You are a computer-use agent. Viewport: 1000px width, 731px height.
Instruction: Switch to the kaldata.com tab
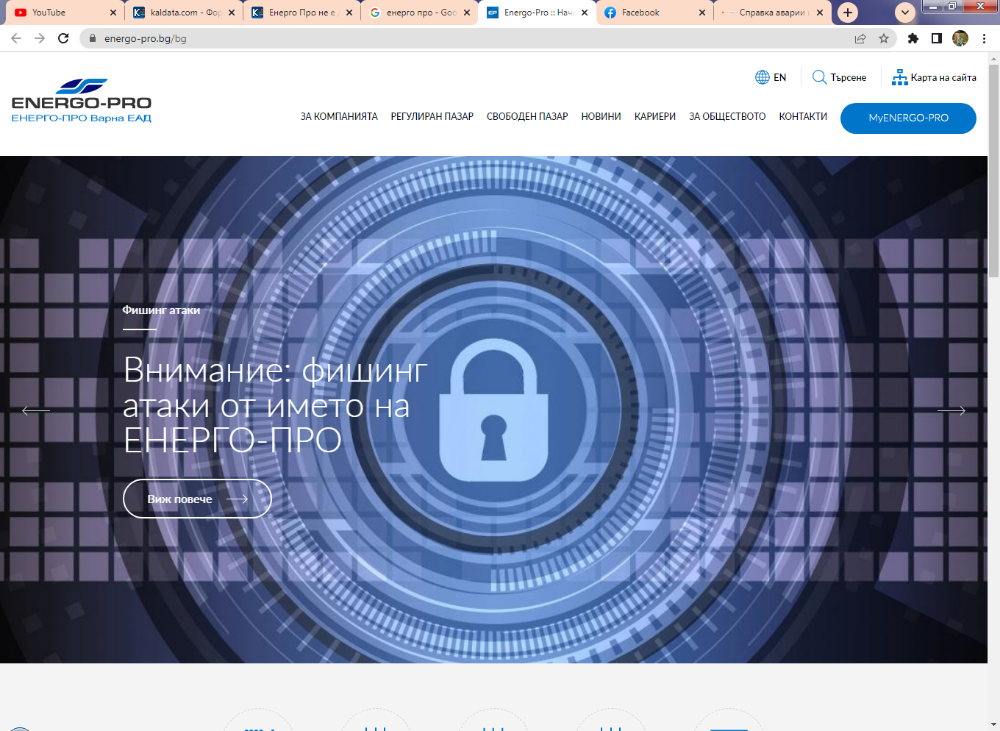[184, 13]
